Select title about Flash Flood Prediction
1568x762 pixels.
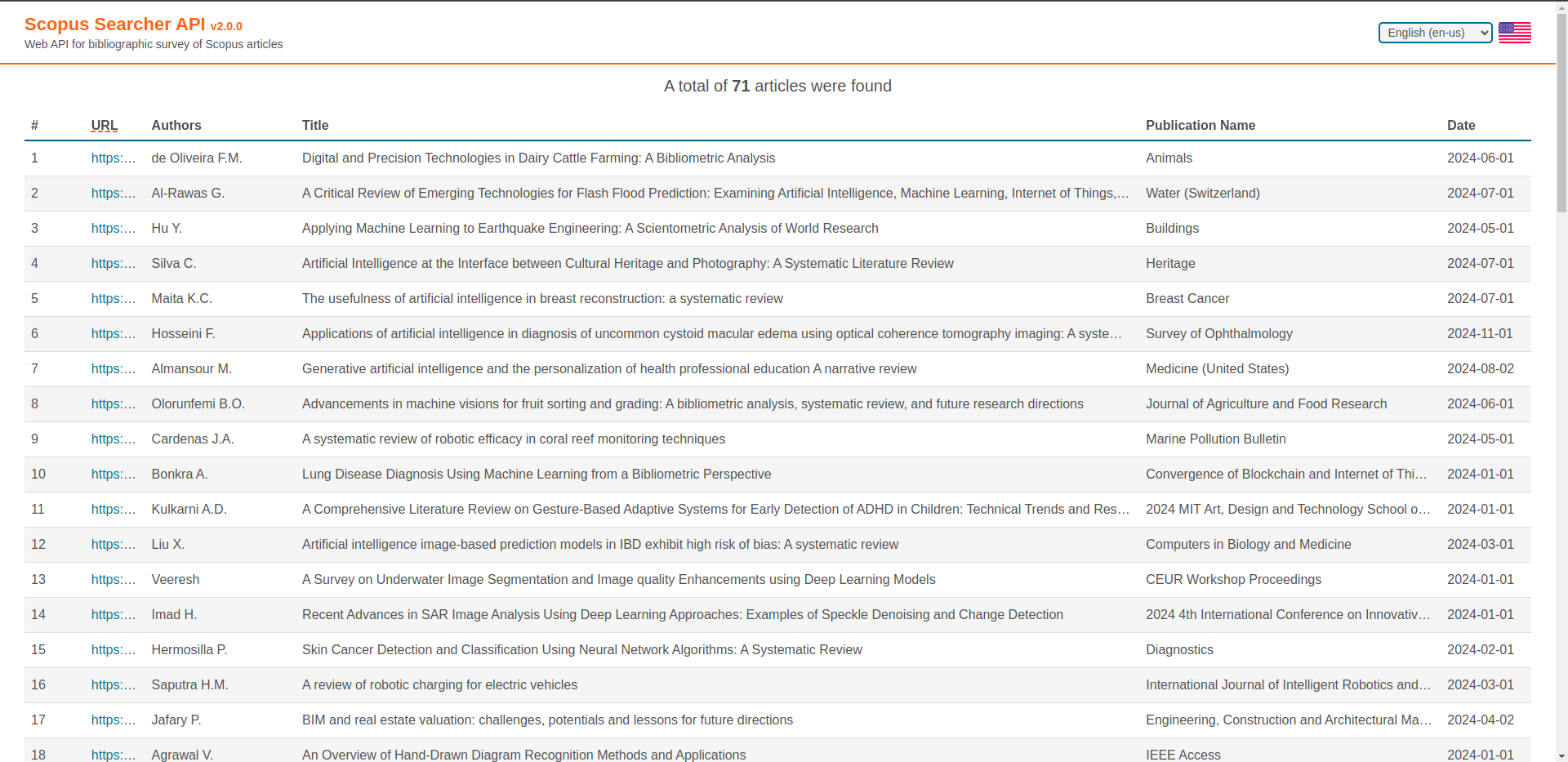tap(715, 193)
